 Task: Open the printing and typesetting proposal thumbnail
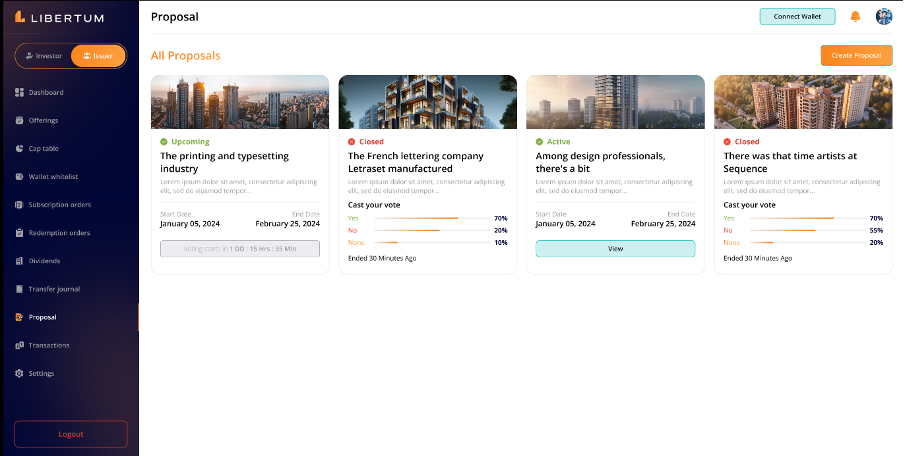pos(240,102)
